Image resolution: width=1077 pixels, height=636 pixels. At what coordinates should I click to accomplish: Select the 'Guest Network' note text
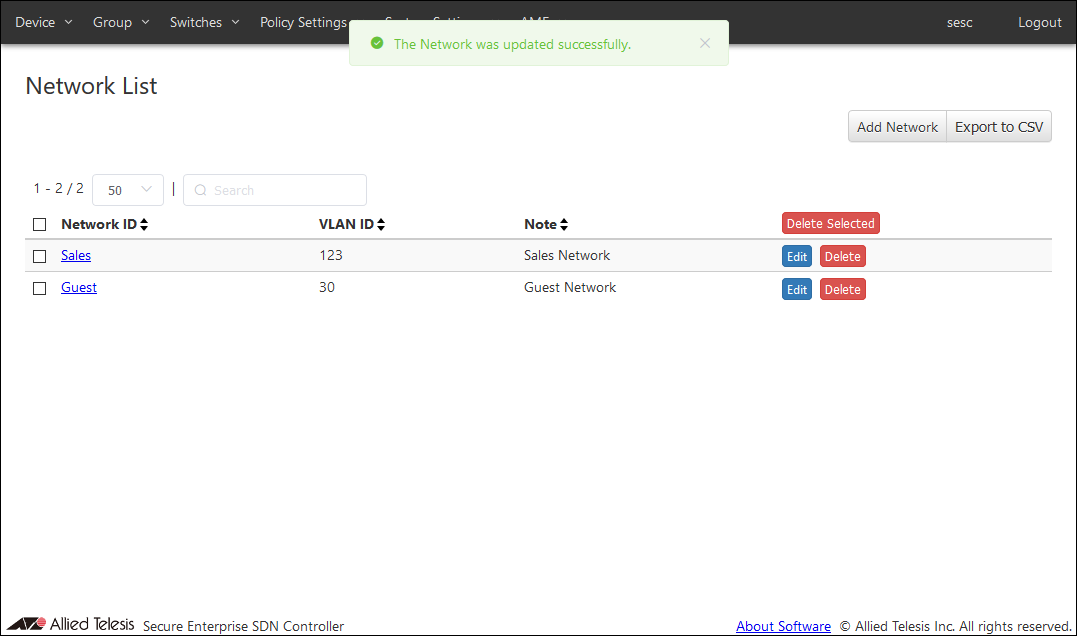570,287
